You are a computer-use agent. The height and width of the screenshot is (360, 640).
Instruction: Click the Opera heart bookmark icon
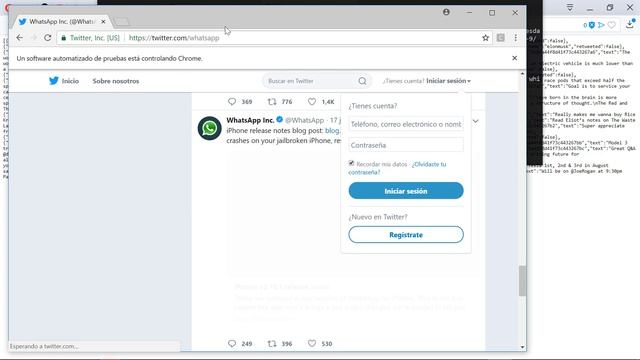611,25
